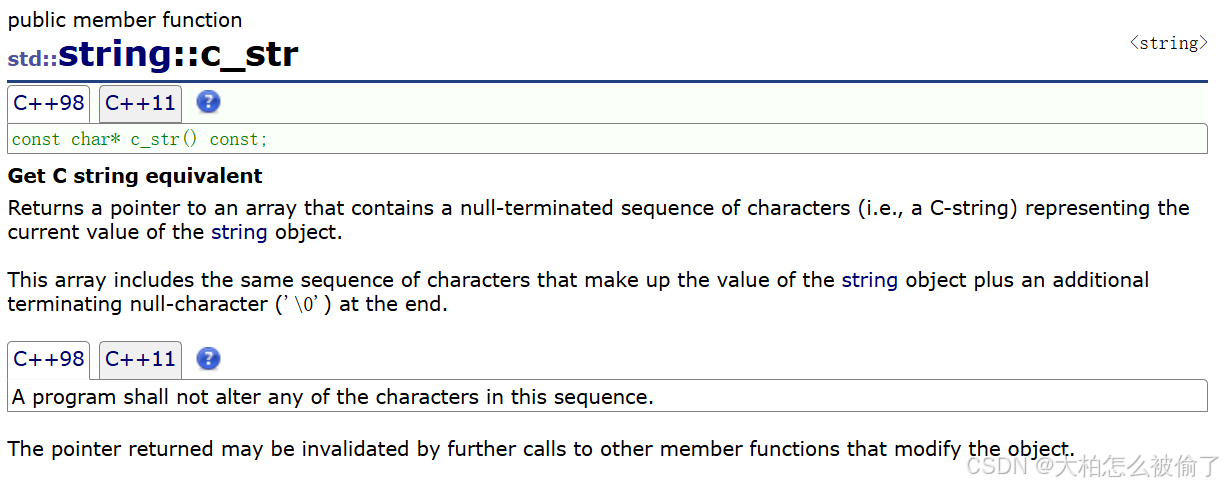Image resolution: width=1225 pixels, height=485 pixels.
Task: Click the 'pointer returned may be invalidated' sentence
Action: pos(541,449)
